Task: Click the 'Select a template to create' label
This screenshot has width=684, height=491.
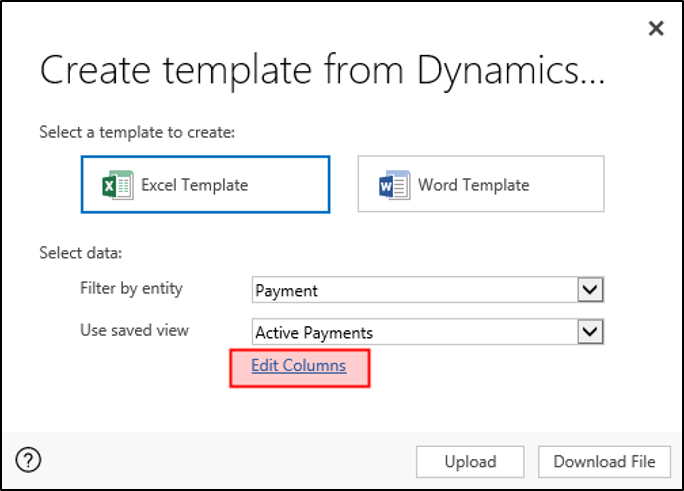Action: tap(137, 132)
